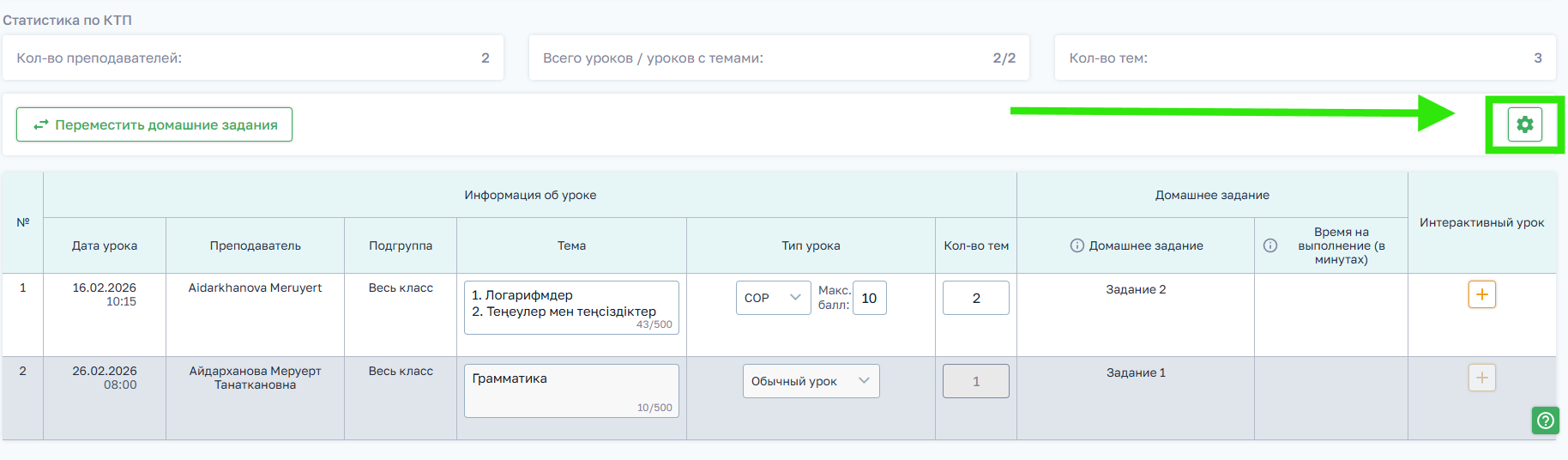Click info icon beside Время на выполнение
The image size is (1568, 460).
[x=1270, y=245]
